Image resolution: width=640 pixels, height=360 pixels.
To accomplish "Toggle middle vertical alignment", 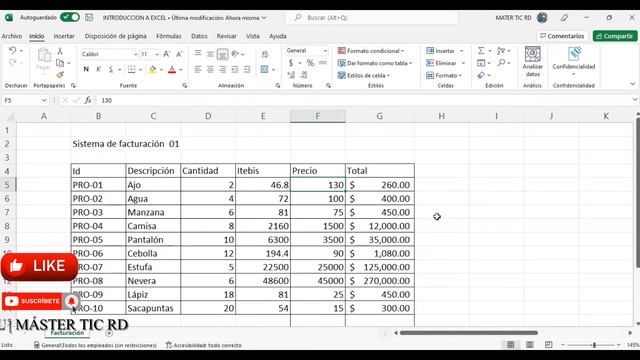I will (x=210, y=54).
